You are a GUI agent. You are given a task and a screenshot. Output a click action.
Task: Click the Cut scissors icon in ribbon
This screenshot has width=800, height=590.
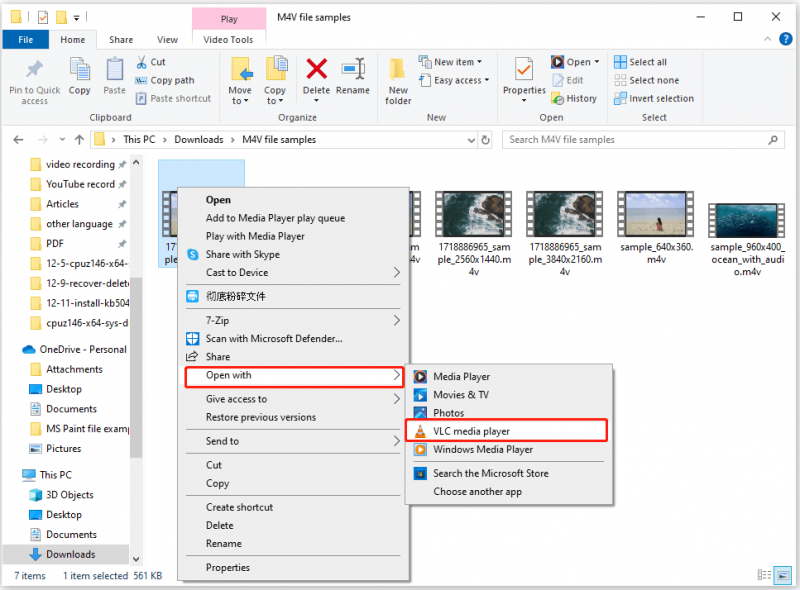(x=141, y=62)
